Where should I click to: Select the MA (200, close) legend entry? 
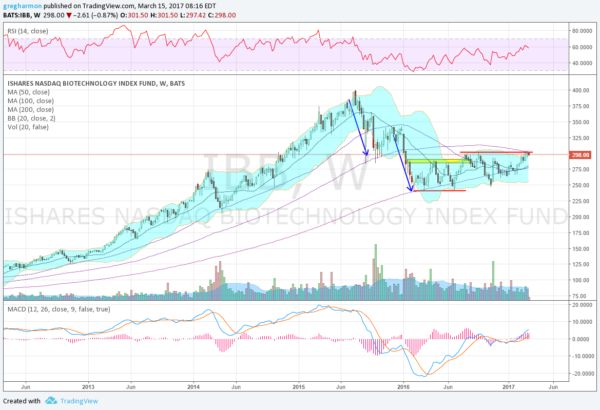[x=31, y=110]
